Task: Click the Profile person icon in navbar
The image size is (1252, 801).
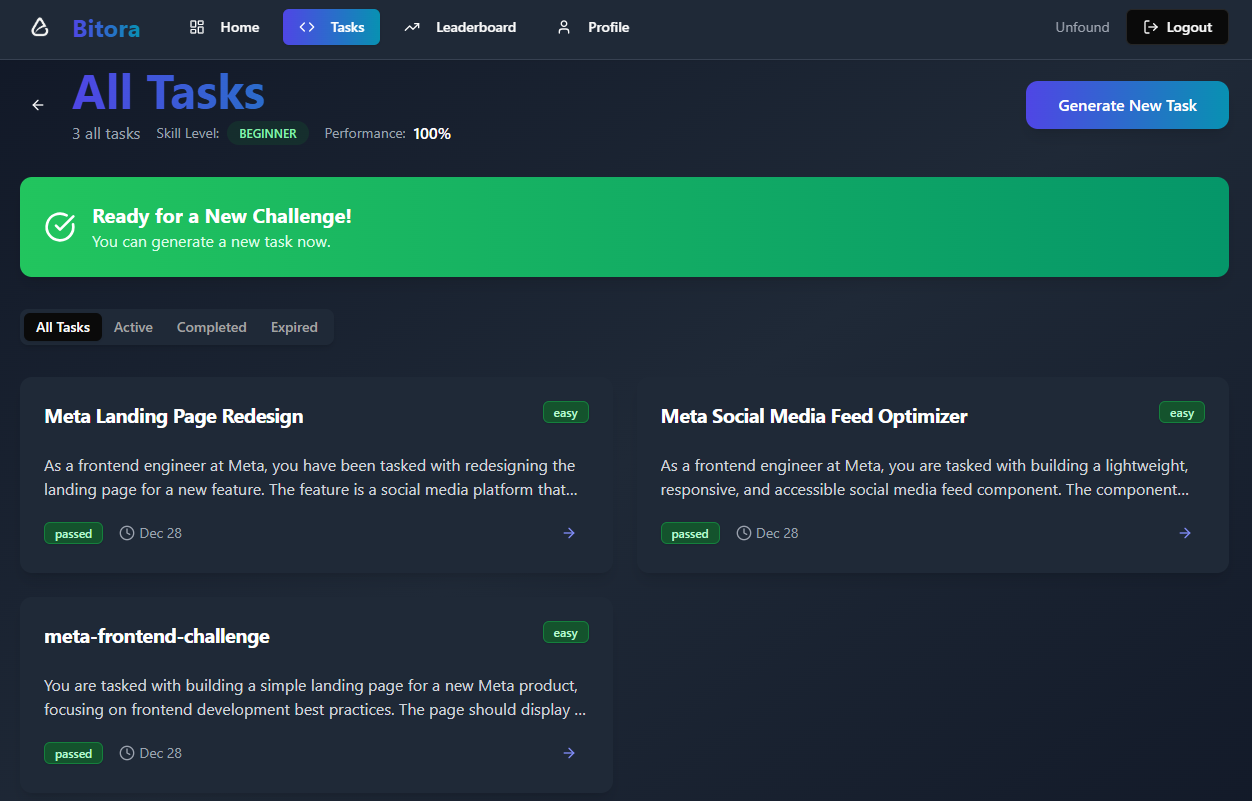Action: pyautogui.click(x=564, y=27)
